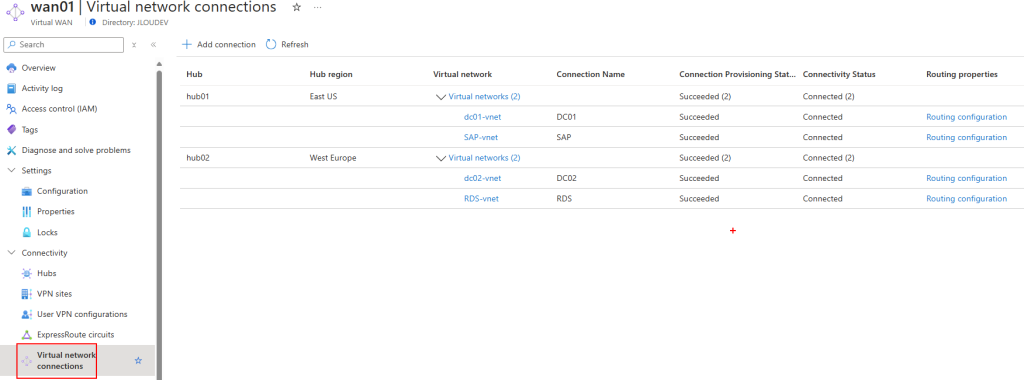The height and width of the screenshot is (380, 1024).
Task: Click the Configuration toolbox icon
Action: pos(27,191)
